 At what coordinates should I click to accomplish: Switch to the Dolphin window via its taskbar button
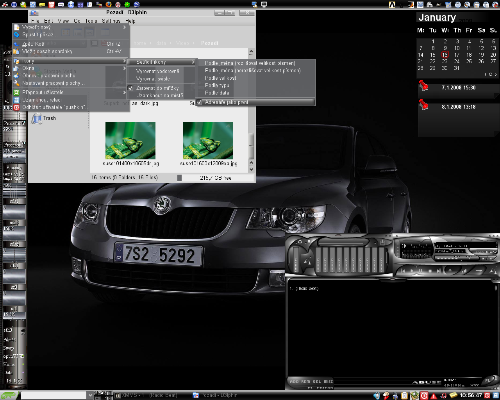click(215, 396)
